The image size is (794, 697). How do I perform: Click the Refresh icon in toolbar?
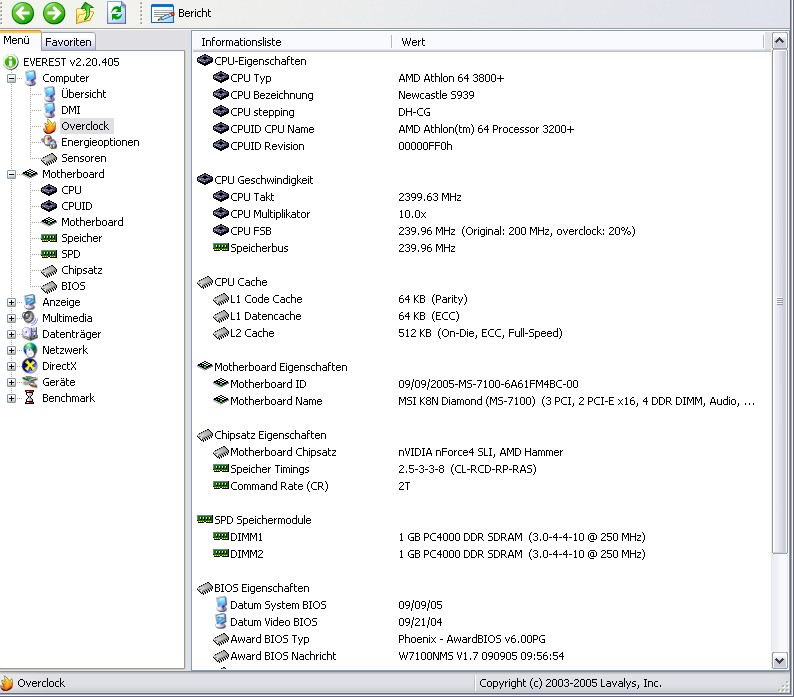point(116,13)
